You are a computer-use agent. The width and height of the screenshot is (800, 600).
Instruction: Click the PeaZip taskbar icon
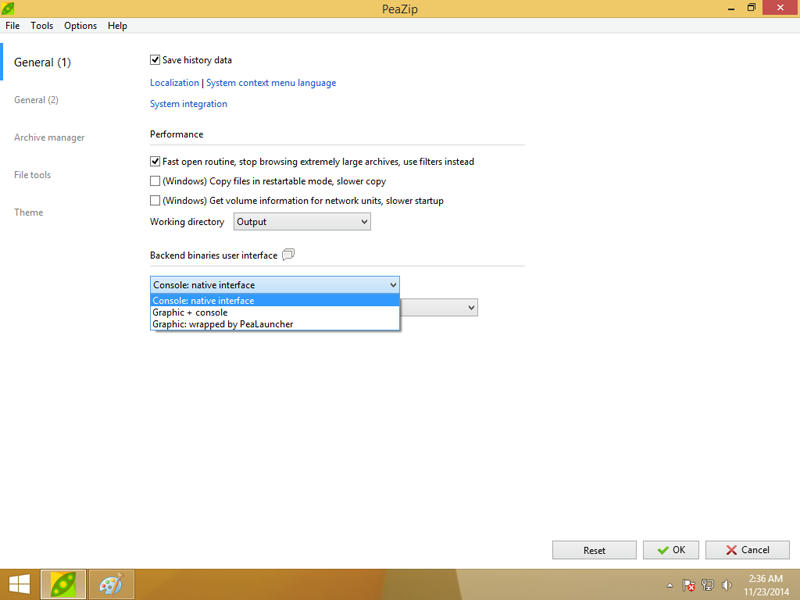pyautogui.click(x=63, y=584)
